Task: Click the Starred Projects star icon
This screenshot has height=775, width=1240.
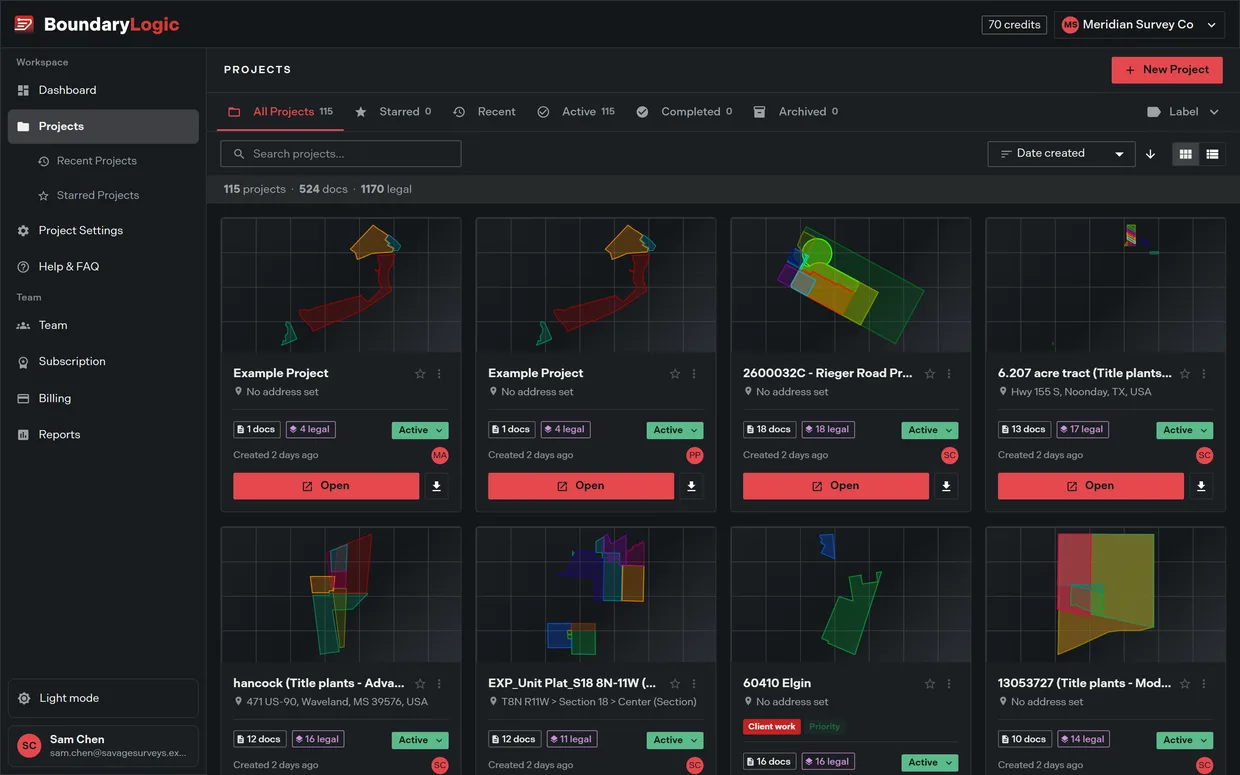Action: click(x=44, y=196)
